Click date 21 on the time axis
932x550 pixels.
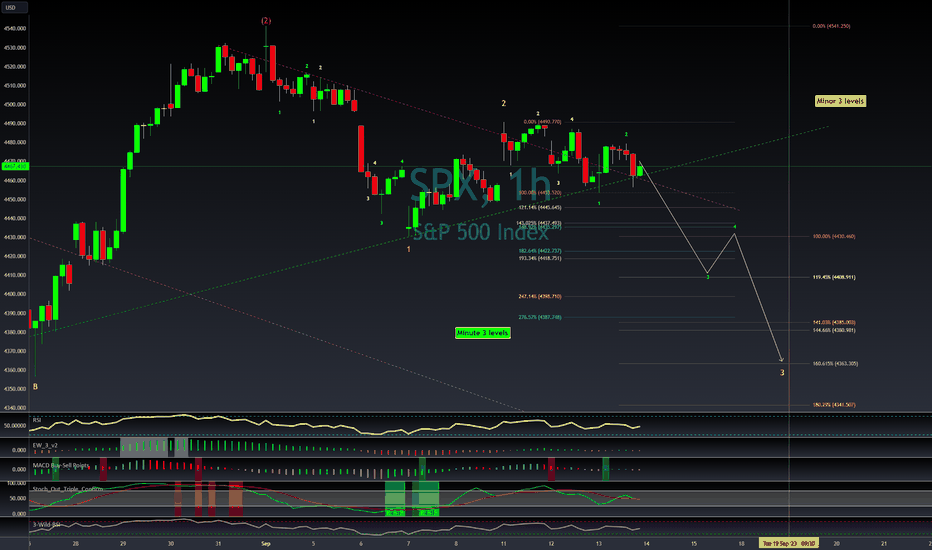pos(884,543)
